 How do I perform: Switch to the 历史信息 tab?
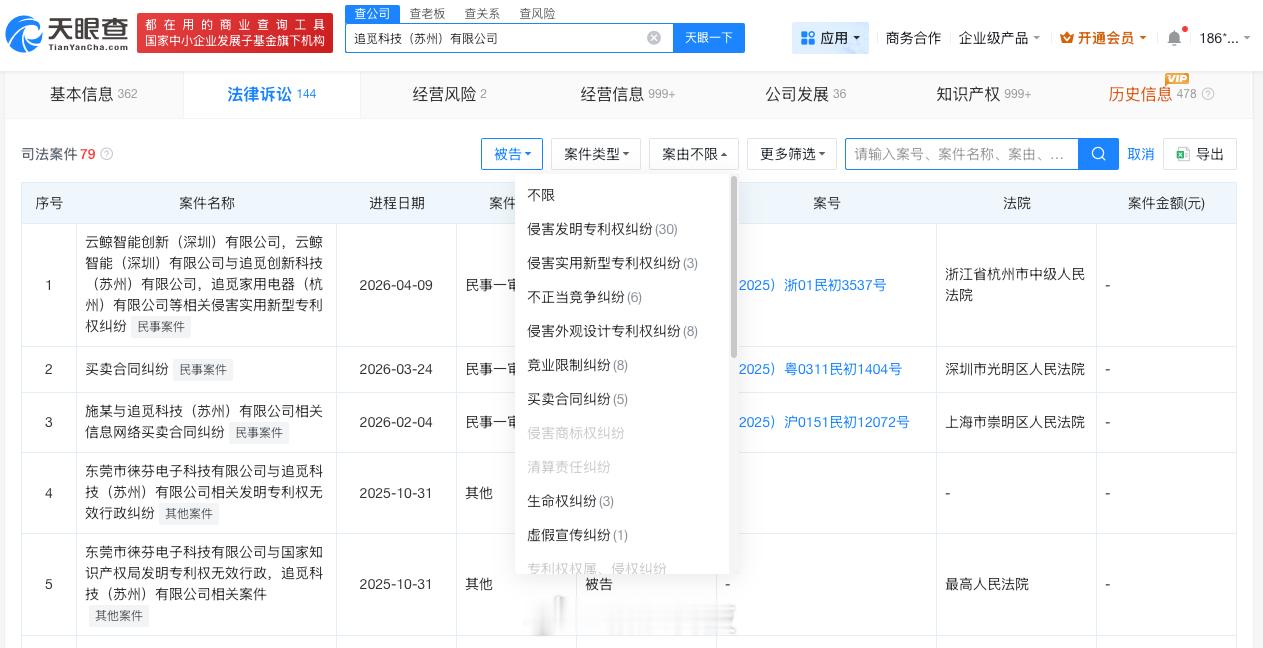click(1160, 94)
